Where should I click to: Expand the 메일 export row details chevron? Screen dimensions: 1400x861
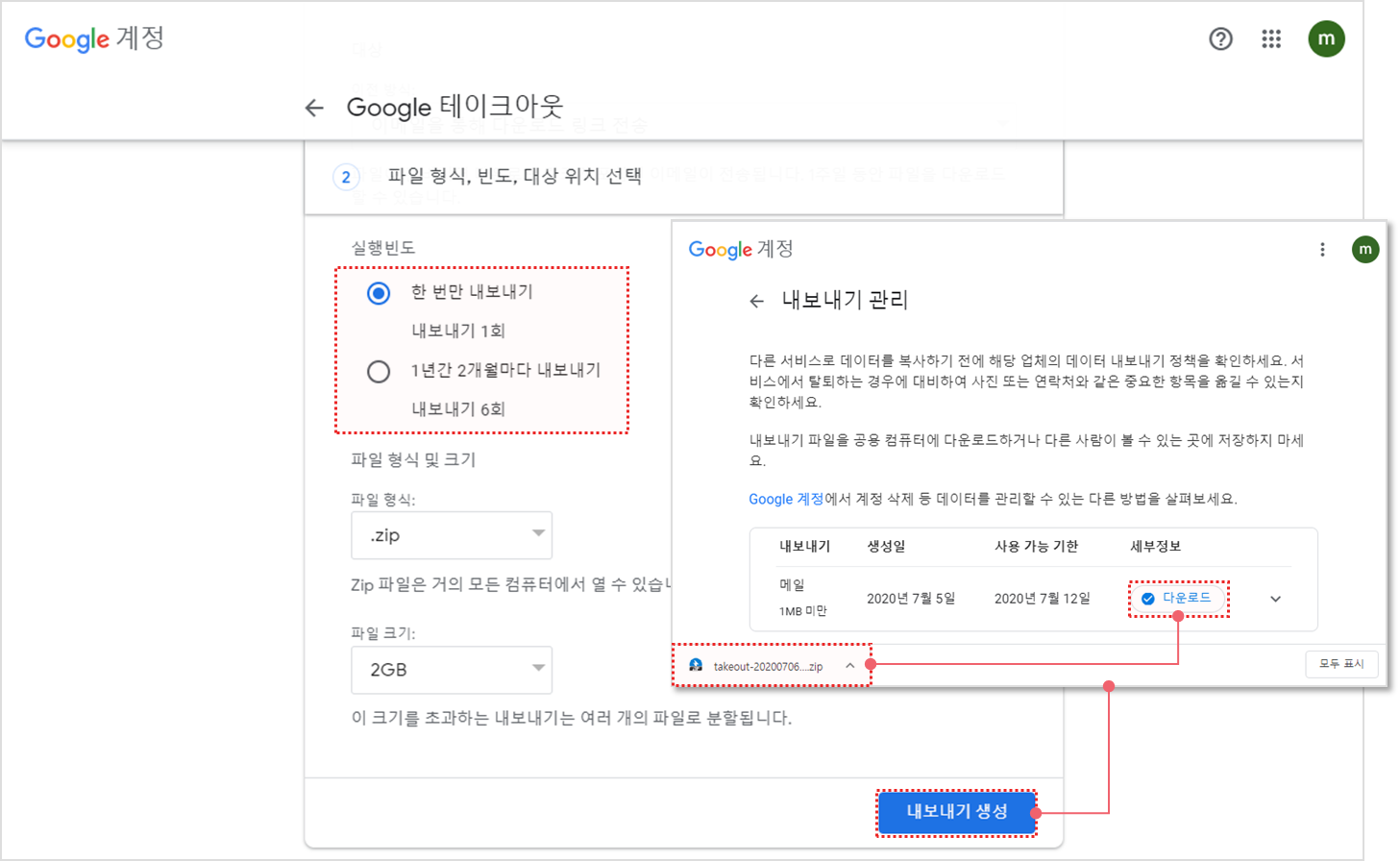[1275, 599]
